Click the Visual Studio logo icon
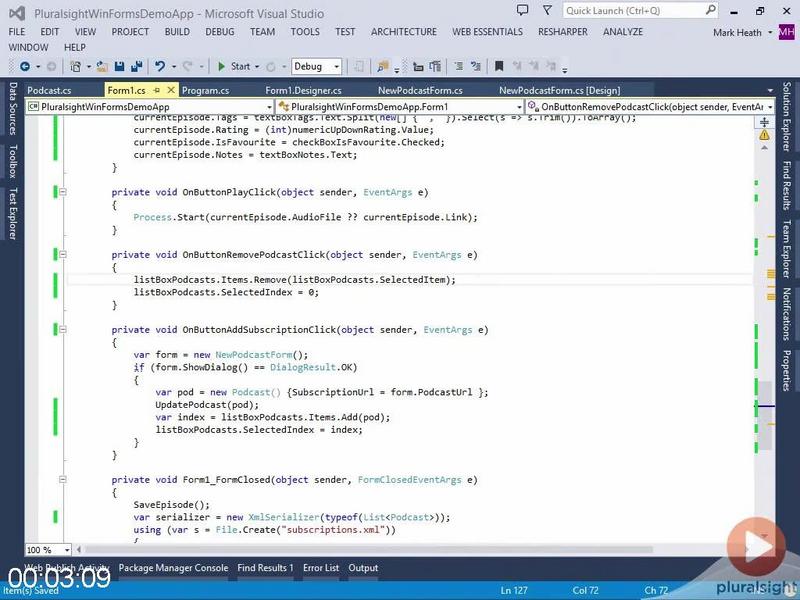 point(17,13)
